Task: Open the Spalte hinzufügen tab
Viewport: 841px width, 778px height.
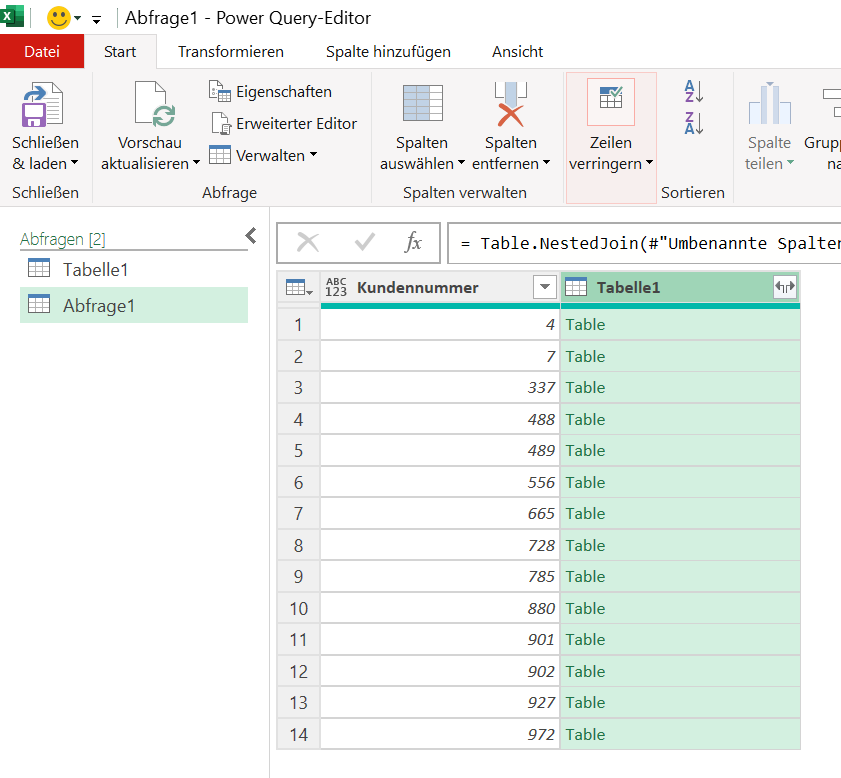Action: pyautogui.click(x=388, y=51)
